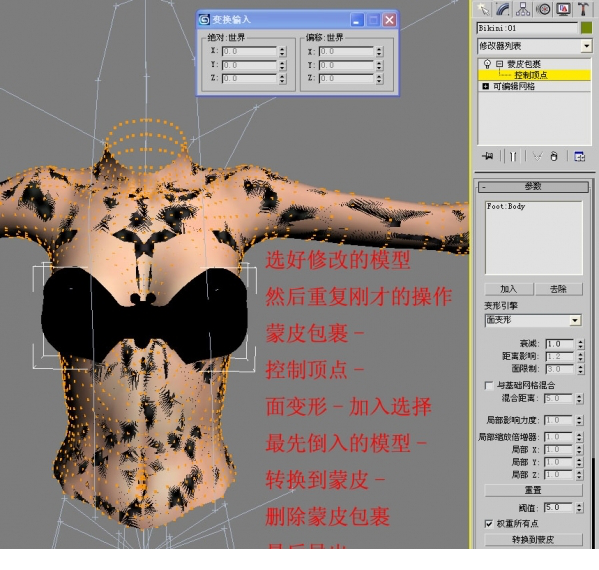Click the 衰减 value field
Screen dimensions: 599x570
(560, 344)
